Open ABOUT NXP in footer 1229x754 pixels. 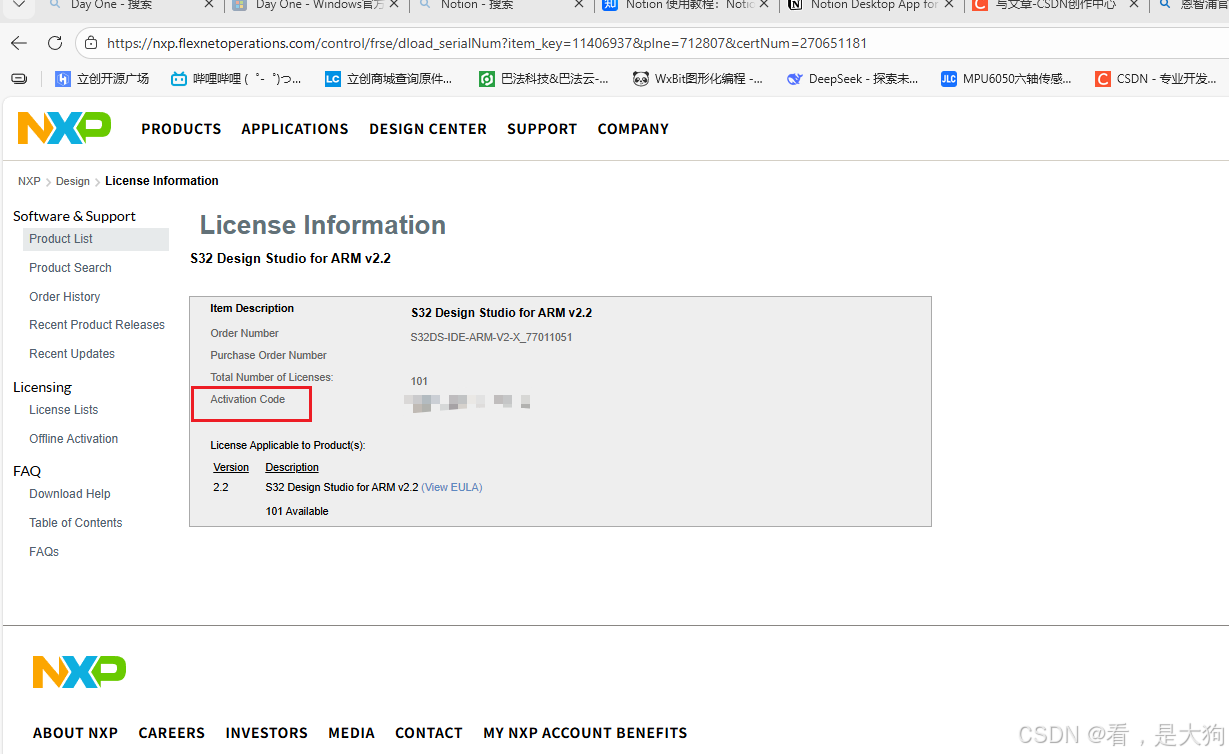tap(75, 733)
